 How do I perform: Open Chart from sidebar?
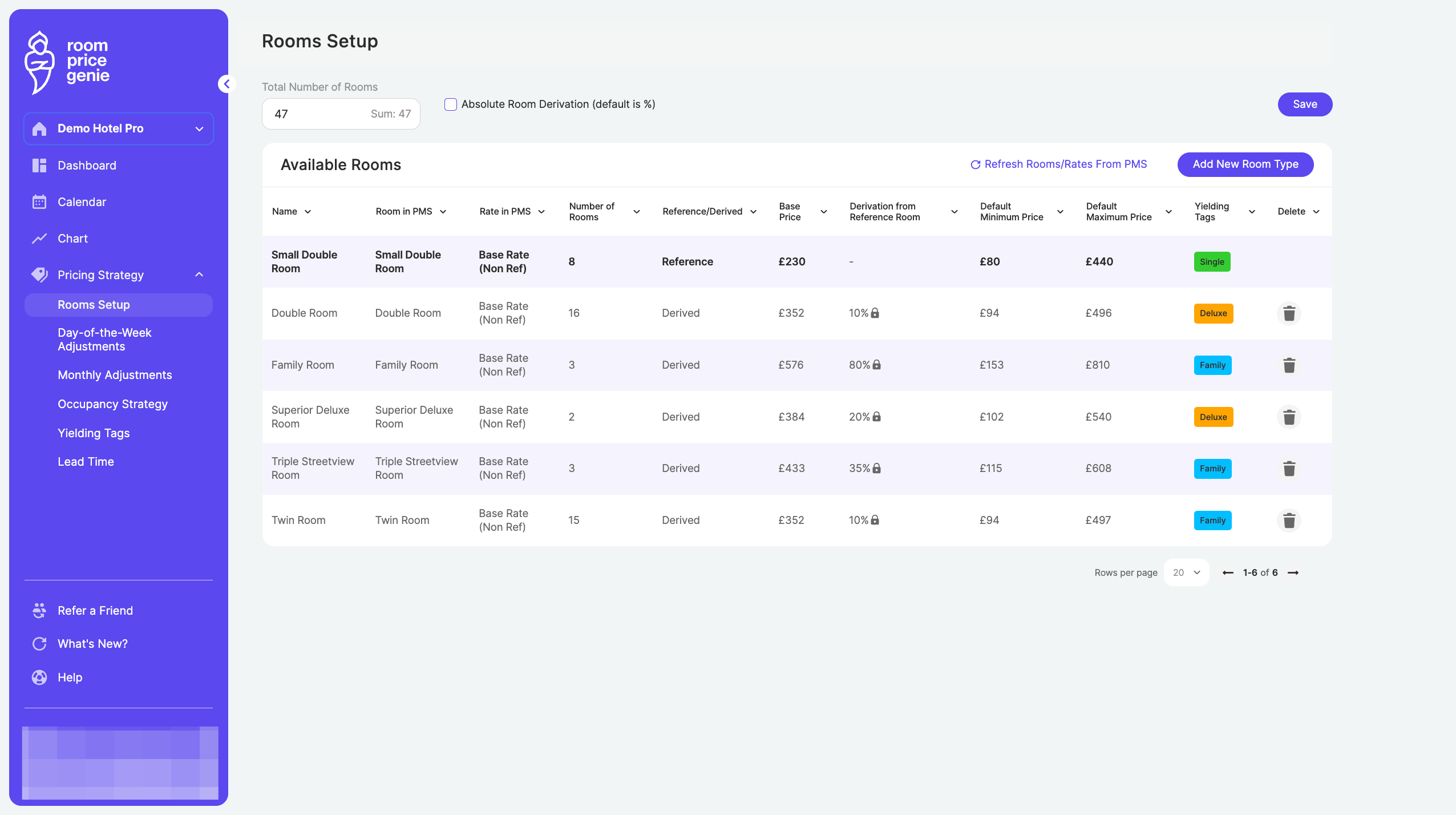72,239
